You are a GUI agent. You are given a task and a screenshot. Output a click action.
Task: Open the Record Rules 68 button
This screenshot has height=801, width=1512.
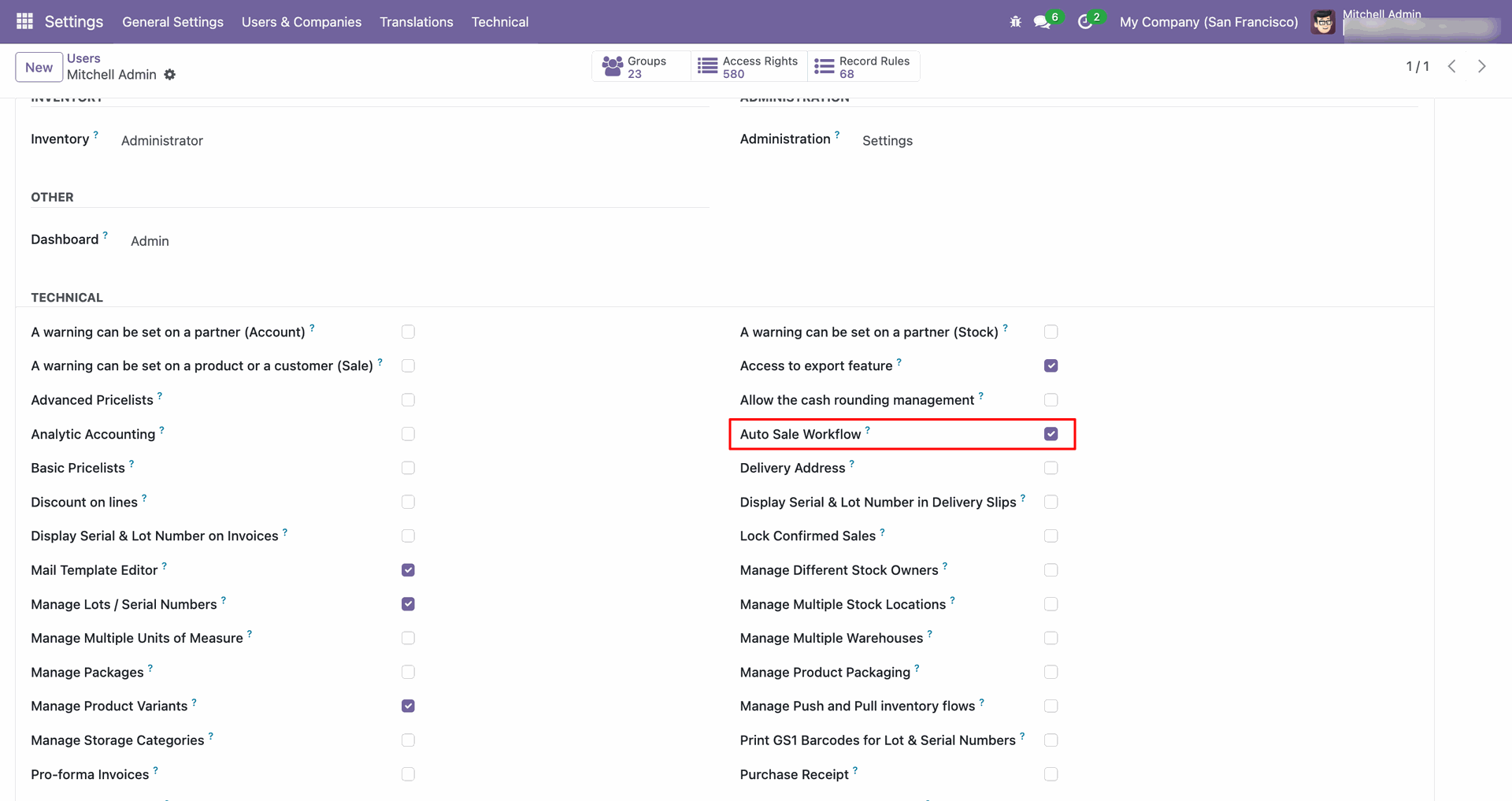tap(863, 67)
